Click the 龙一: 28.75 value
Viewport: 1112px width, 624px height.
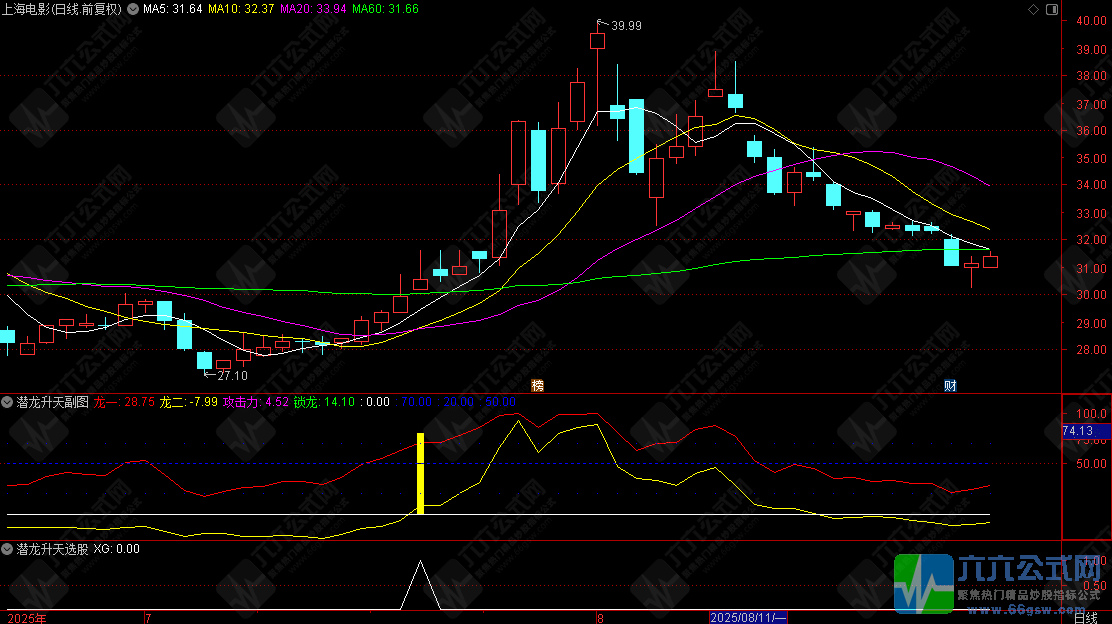click(124, 402)
